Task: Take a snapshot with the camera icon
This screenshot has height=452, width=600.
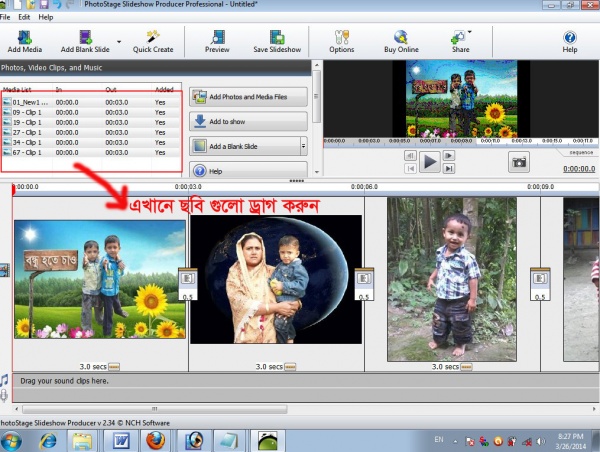Action: coord(519,162)
